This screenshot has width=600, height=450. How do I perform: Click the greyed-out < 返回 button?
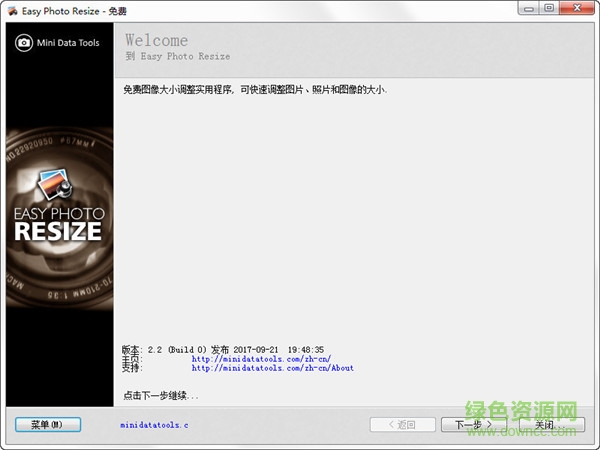(402, 425)
